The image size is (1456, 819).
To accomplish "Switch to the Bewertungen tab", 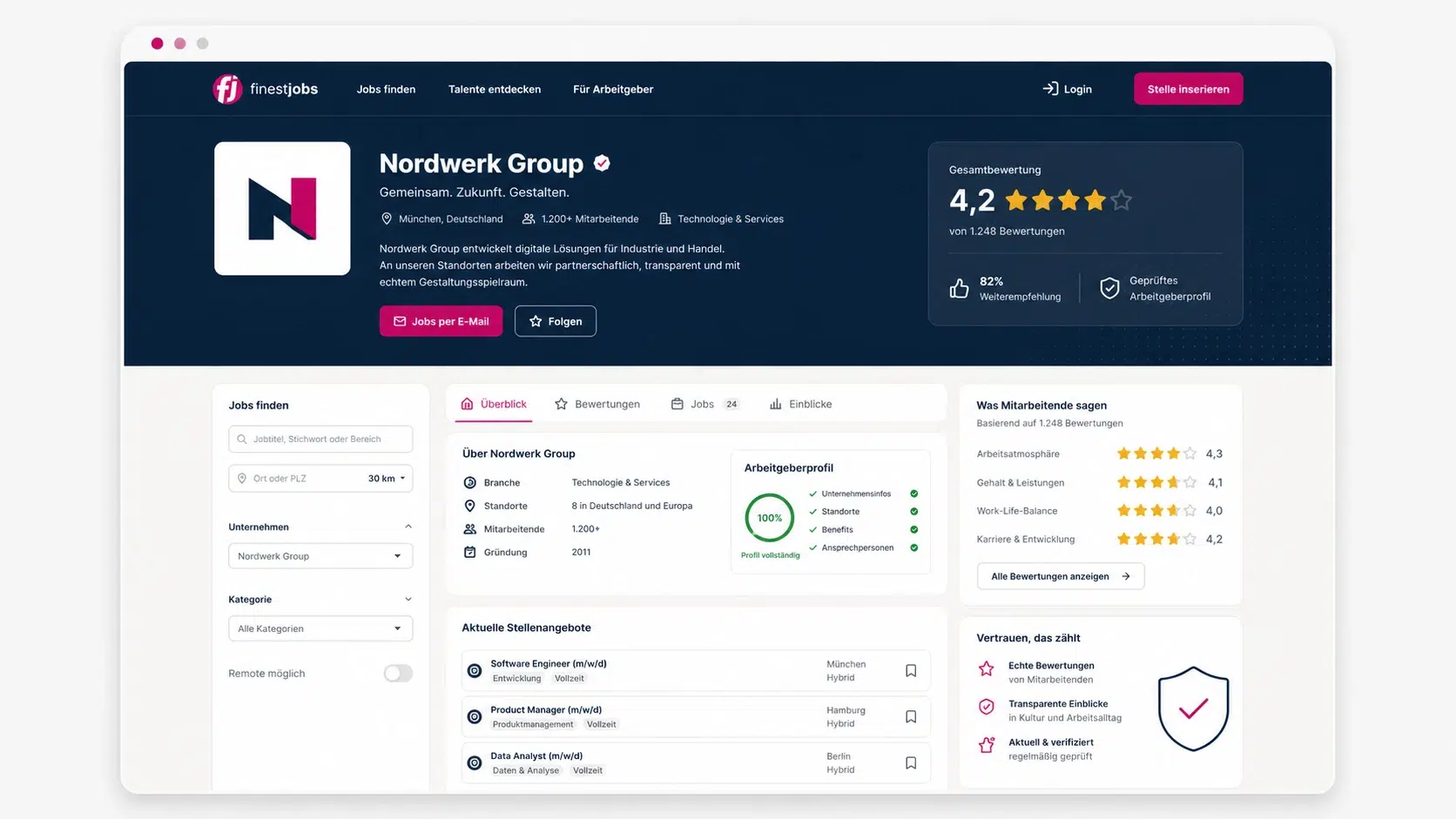I will click(x=597, y=404).
